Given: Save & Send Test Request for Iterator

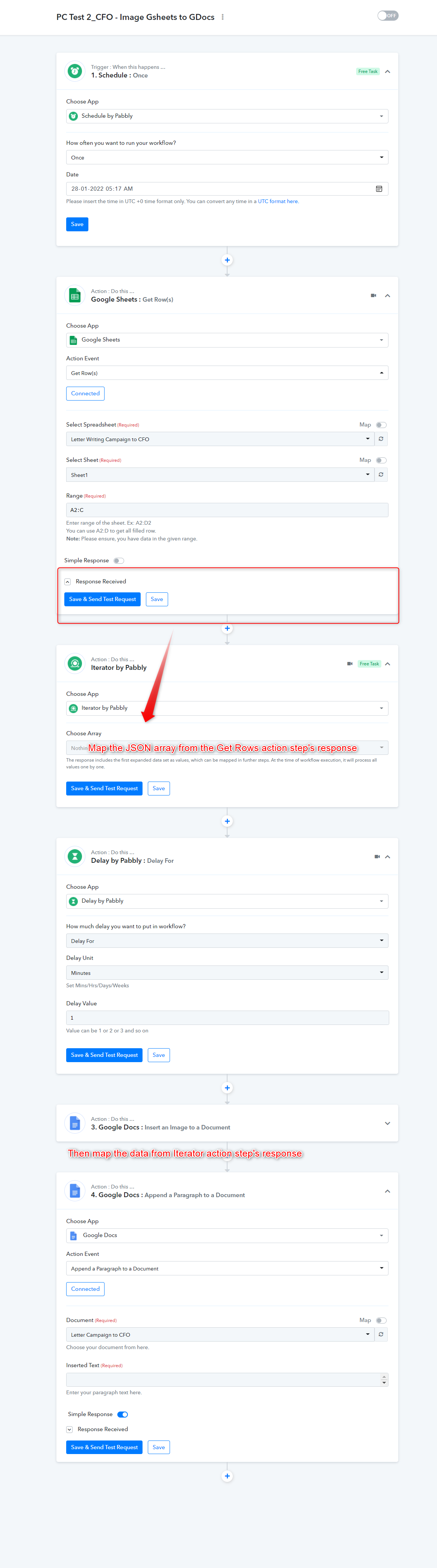Looking at the screenshot, I should point(104,789).
